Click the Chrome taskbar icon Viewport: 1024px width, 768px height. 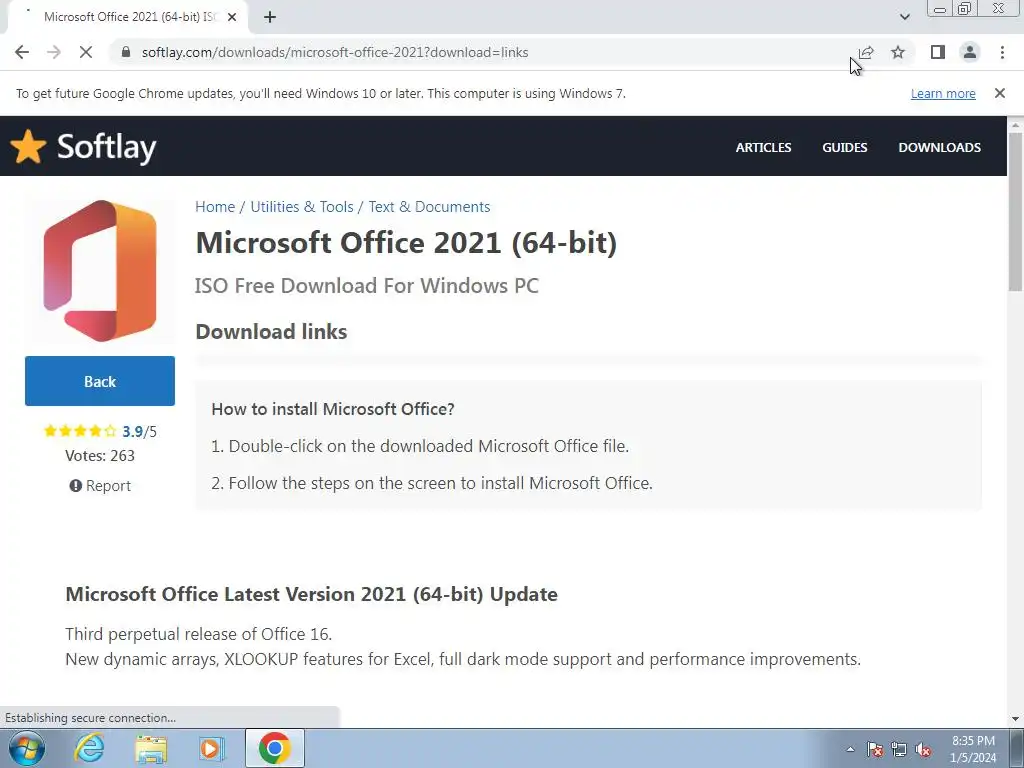coord(274,748)
